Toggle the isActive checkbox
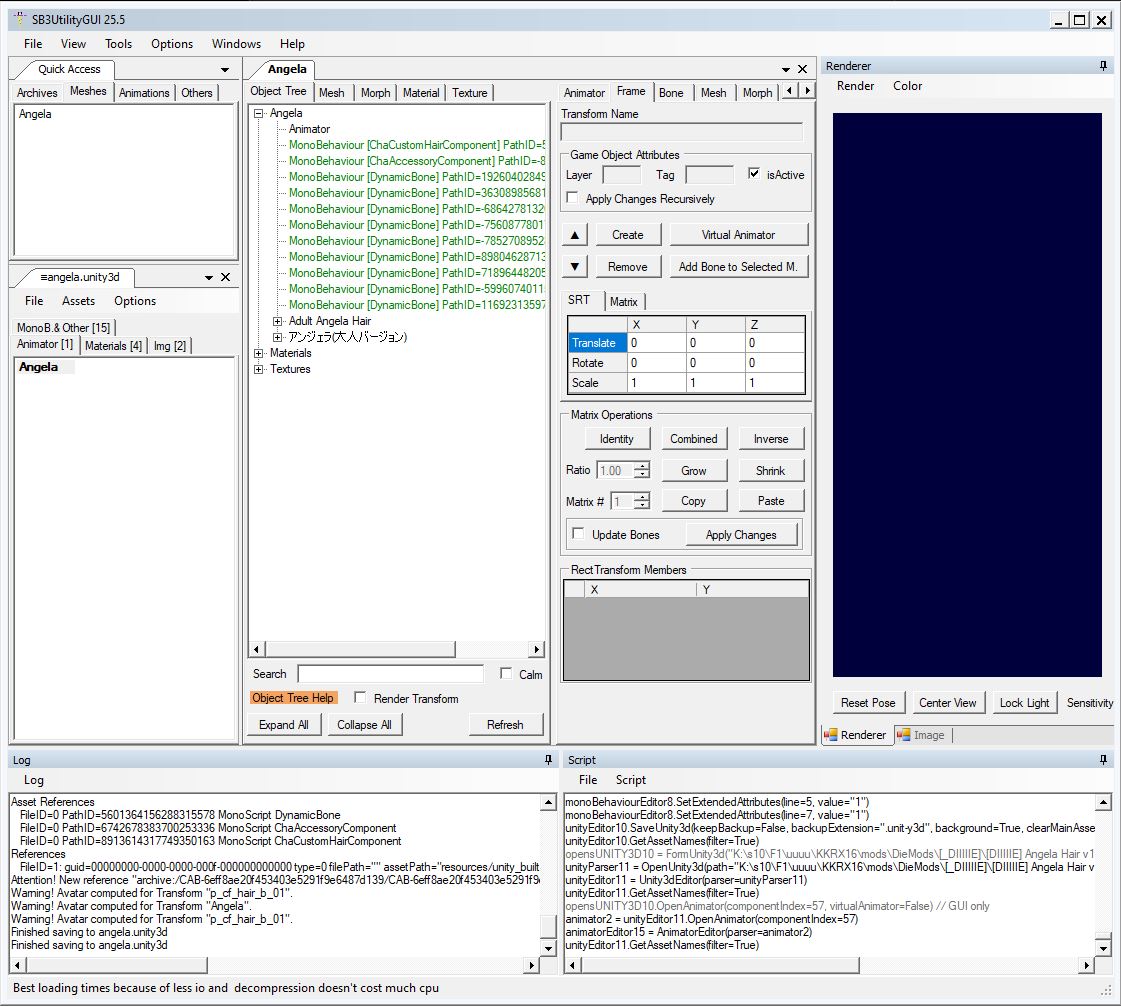1121x1006 pixels. click(754, 175)
